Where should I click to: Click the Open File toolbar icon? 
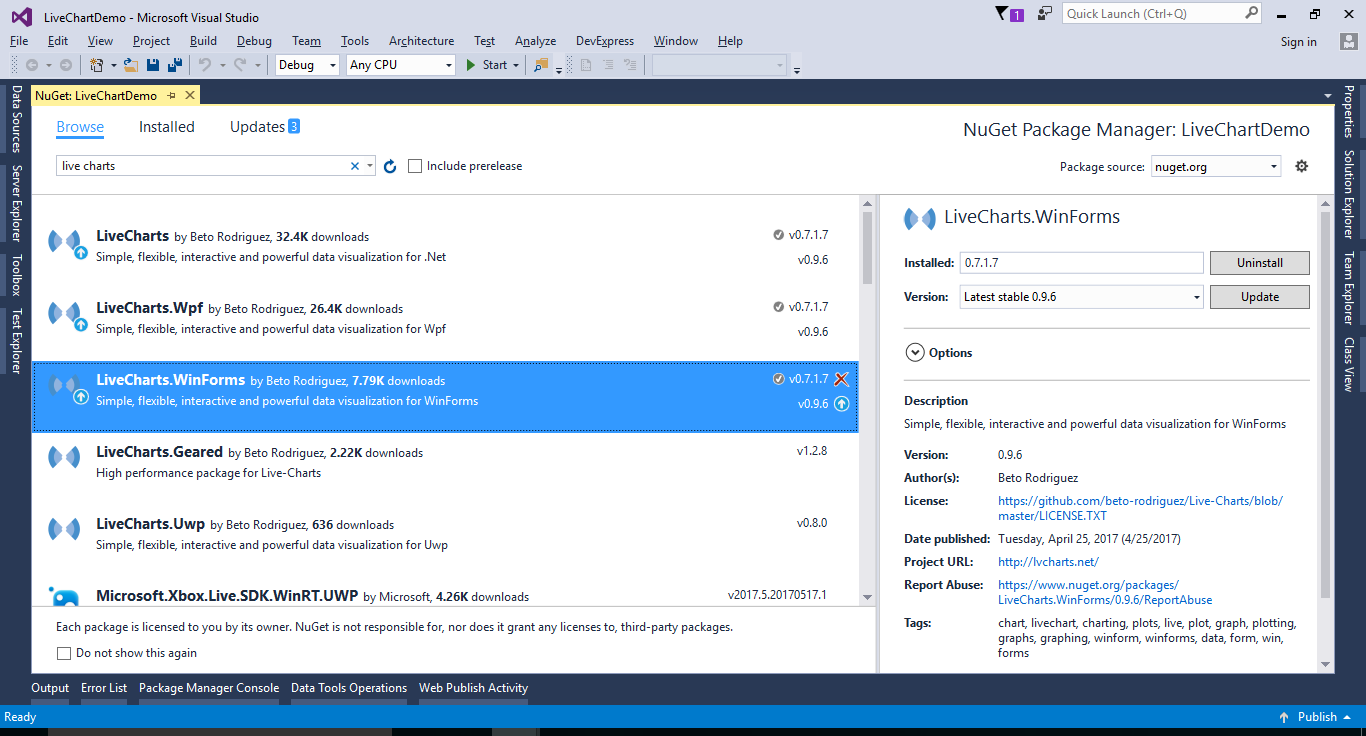pyautogui.click(x=130, y=65)
